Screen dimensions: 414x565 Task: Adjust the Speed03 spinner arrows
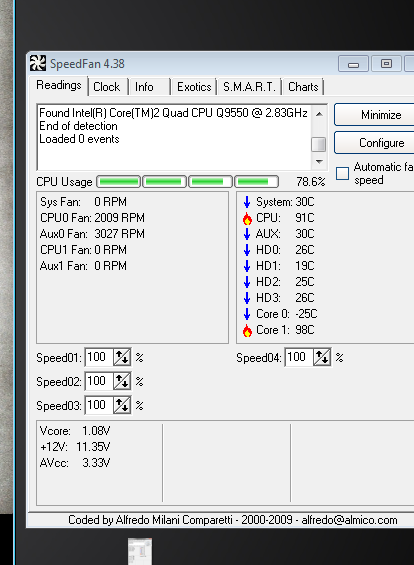pyautogui.click(x=122, y=406)
